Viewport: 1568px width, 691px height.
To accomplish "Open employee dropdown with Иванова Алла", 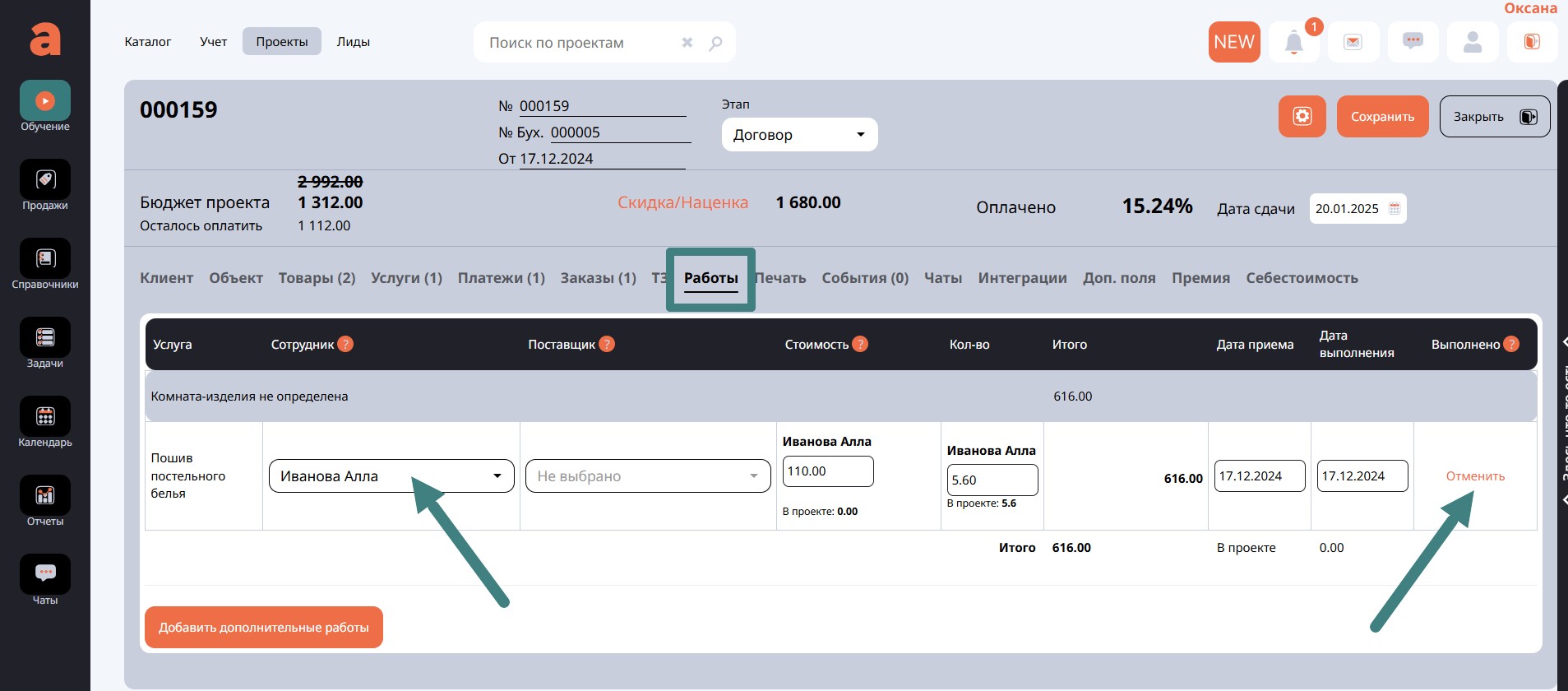I will tap(391, 476).
